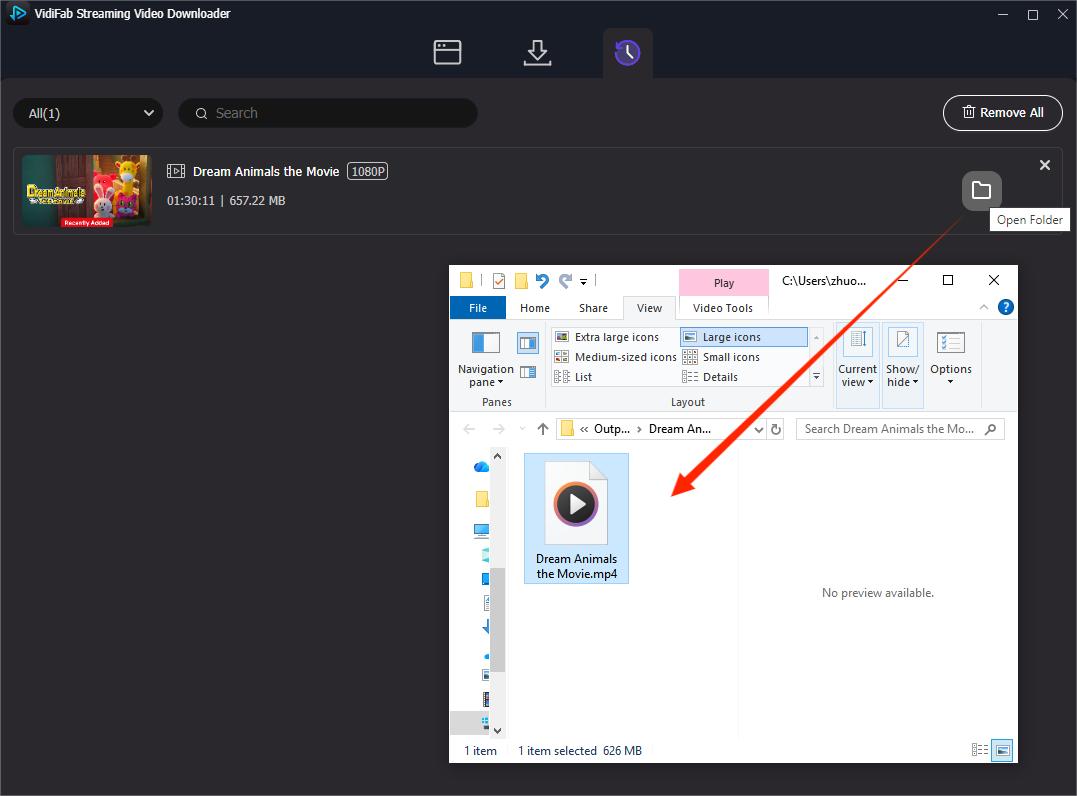Open the Navigation pane dropdown
Viewport: 1077px width, 796px height.
[x=485, y=376]
